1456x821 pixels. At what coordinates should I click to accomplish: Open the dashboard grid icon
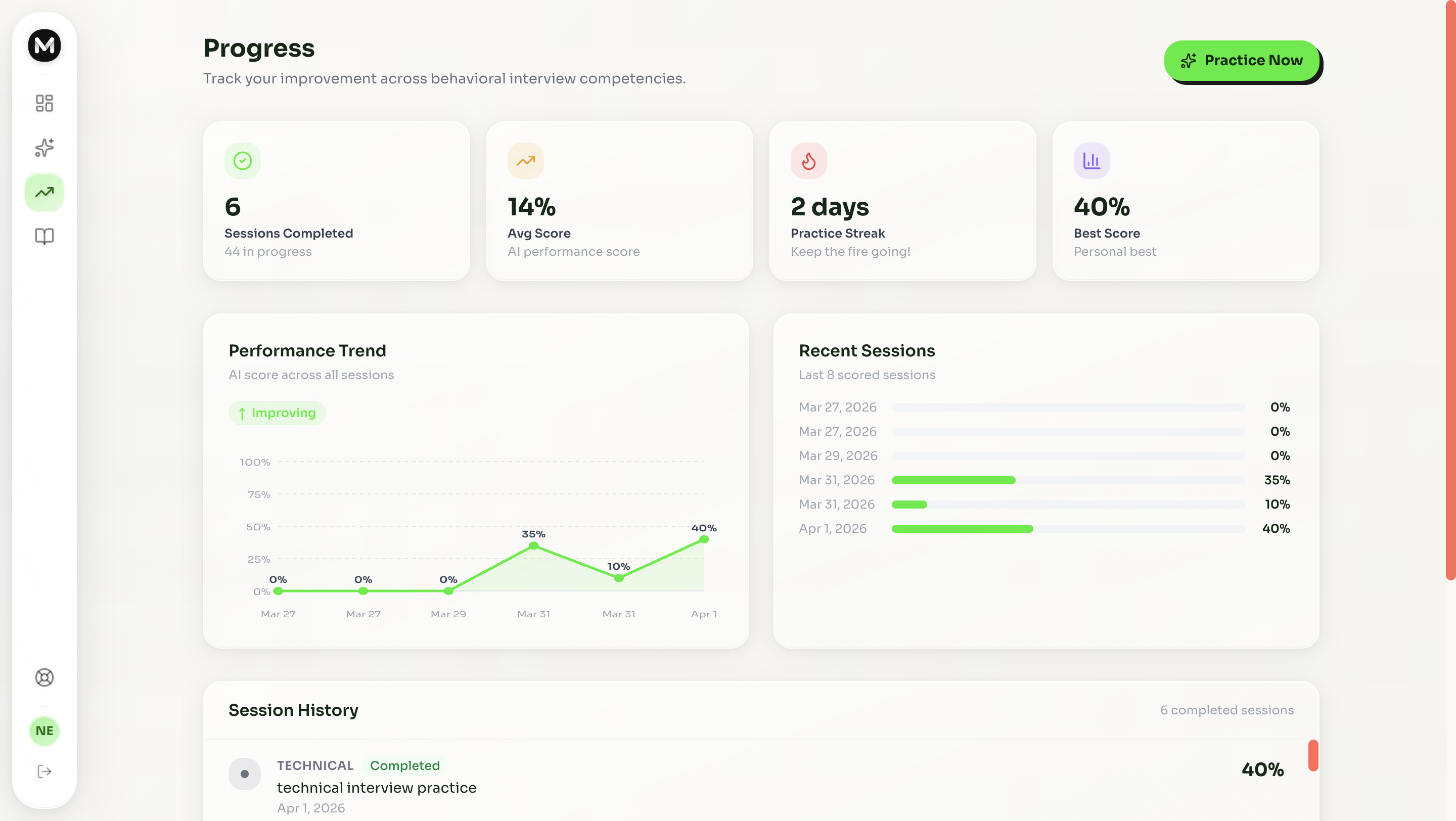(44, 103)
